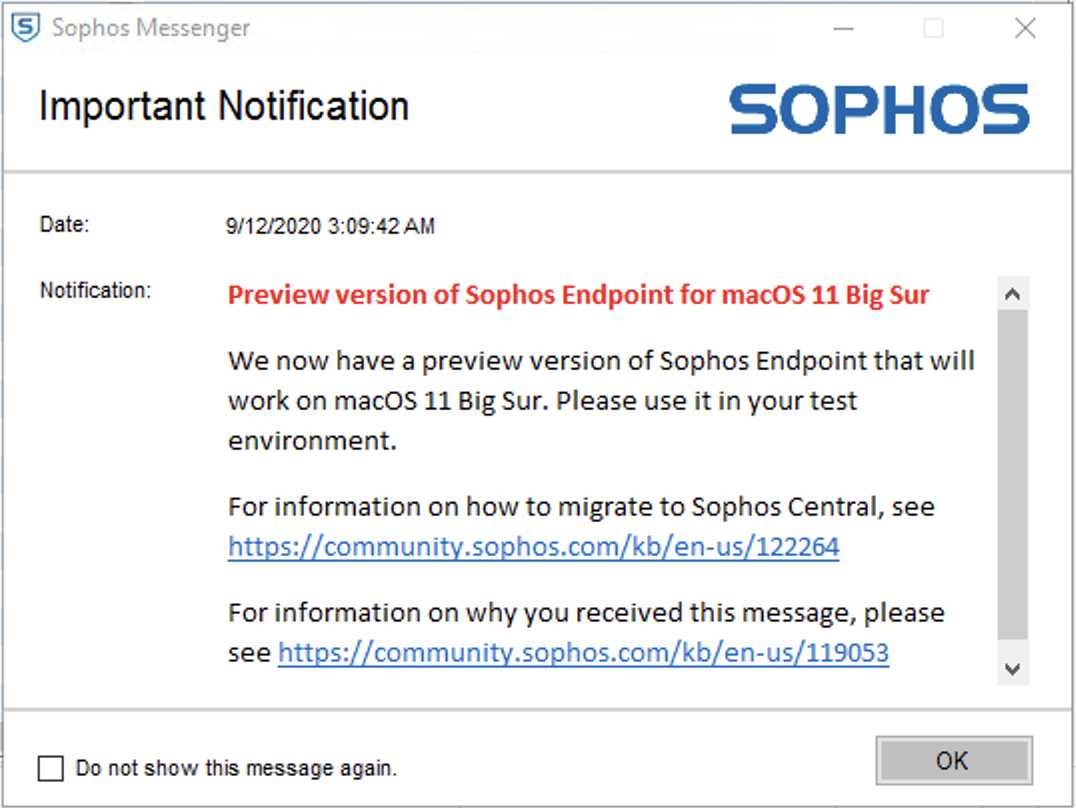Click the date value 9/12/2020 3:09:42 AM
This screenshot has width=1076, height=808.
click(330, 226)
